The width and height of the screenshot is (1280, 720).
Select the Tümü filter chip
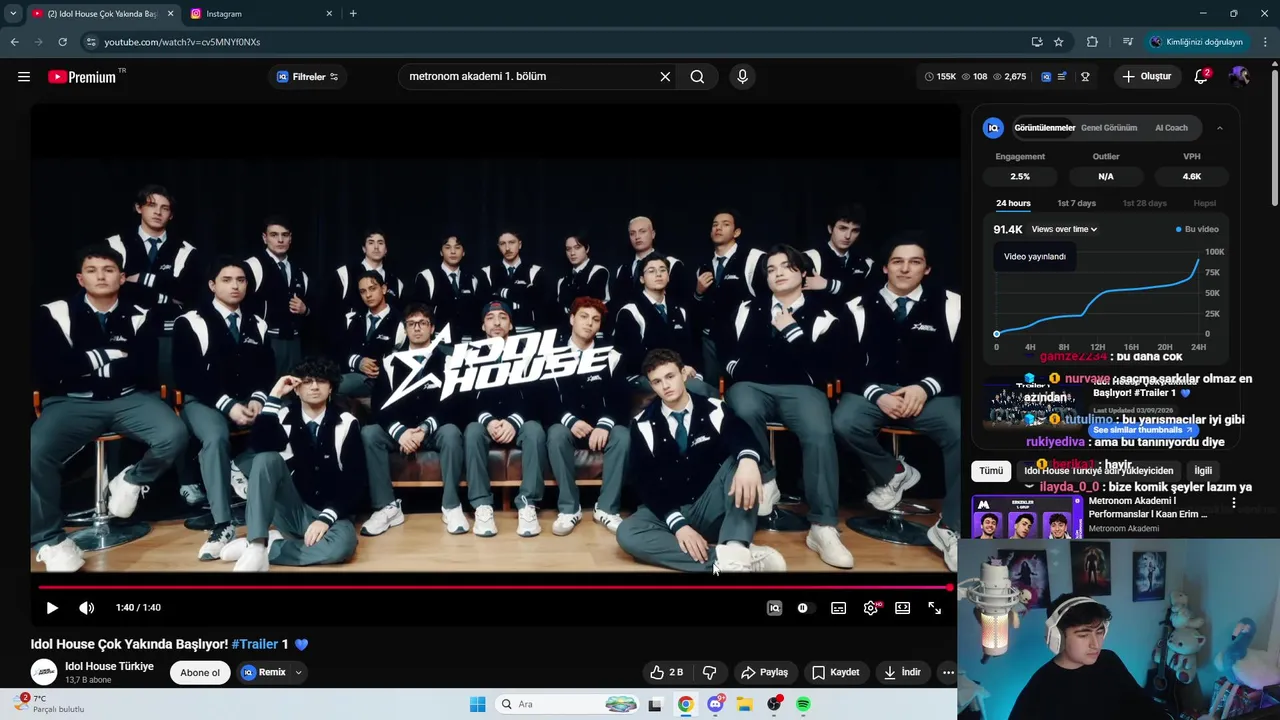click(x=991, y=471)
